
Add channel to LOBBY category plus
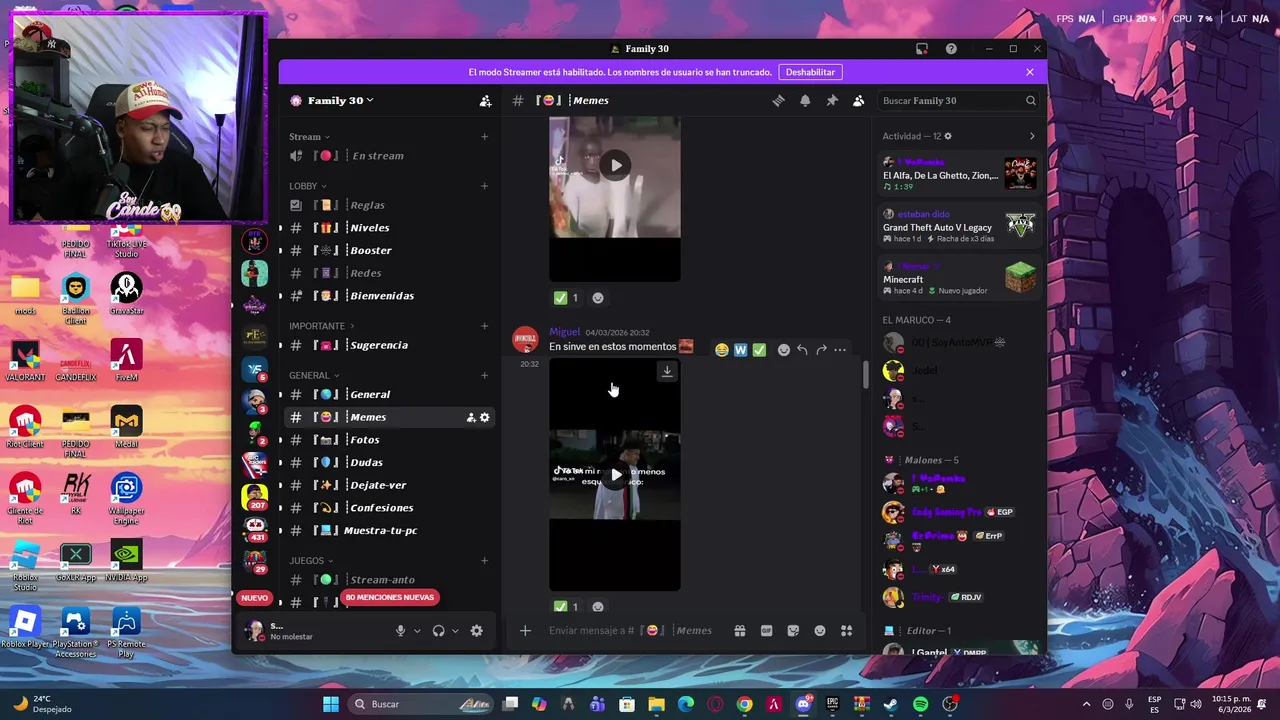(484, 186)
